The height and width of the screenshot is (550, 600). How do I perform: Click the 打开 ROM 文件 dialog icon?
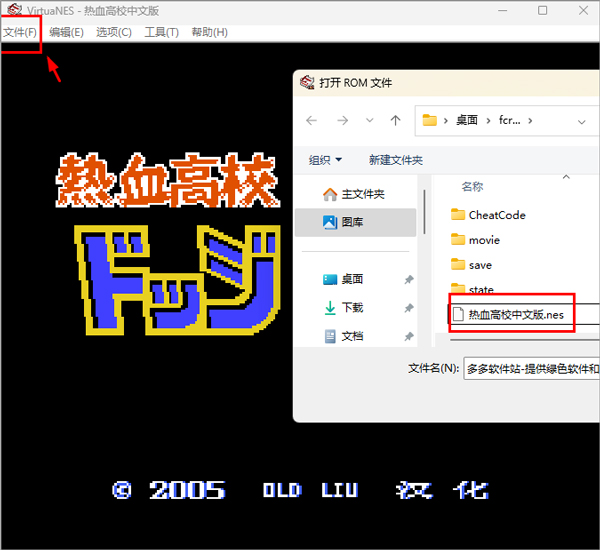tap(307, 82)
